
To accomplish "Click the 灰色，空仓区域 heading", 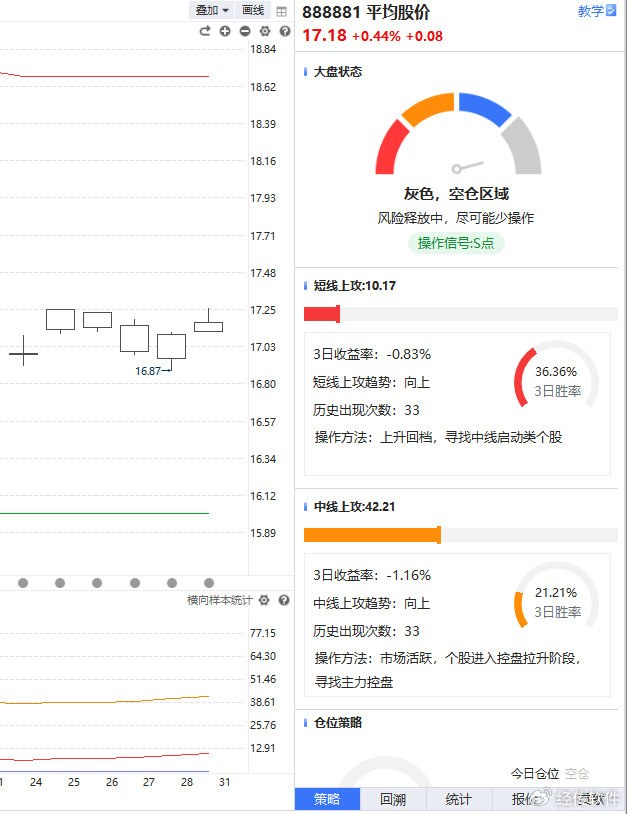I will (457, 194).
